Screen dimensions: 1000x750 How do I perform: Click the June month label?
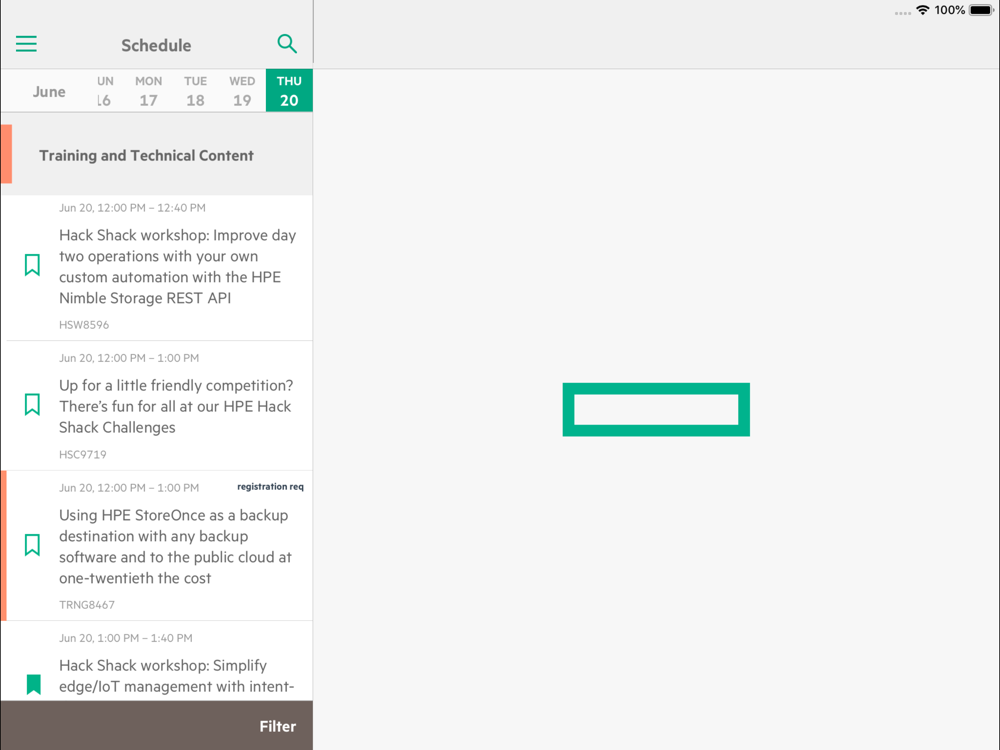click(49, 92)
